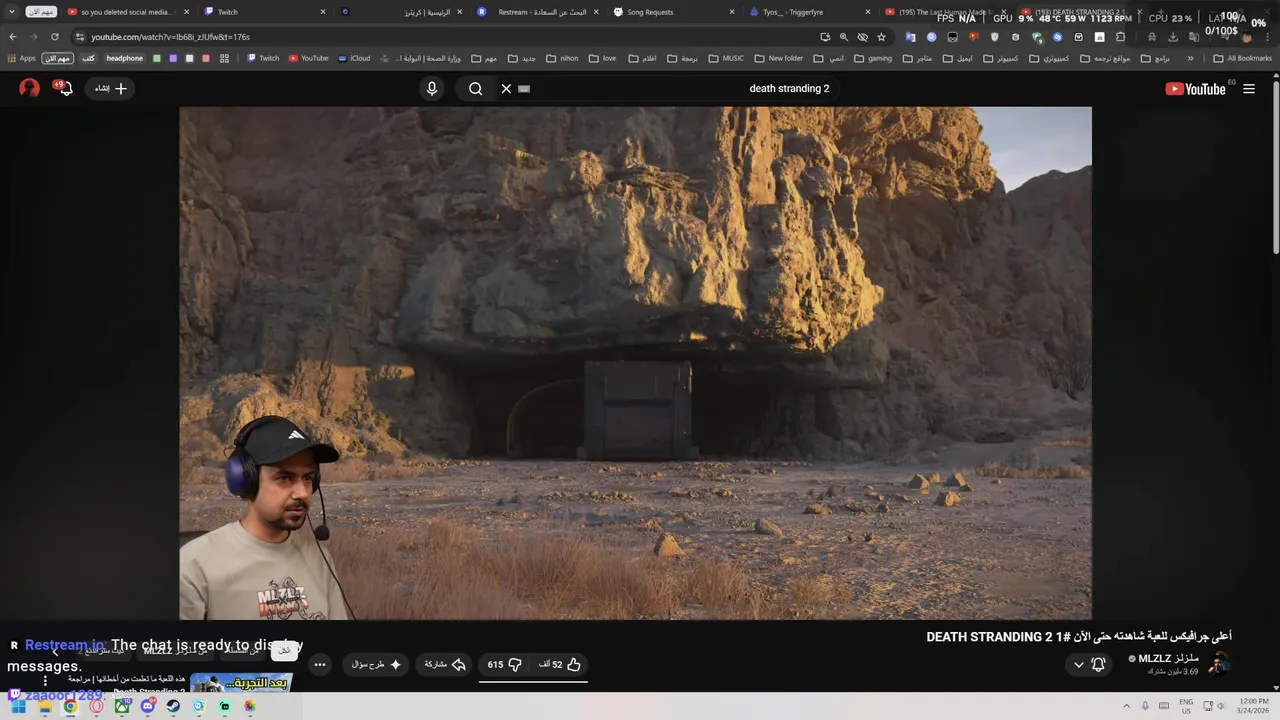Open Discord from the taskbar
Image resolution: width=1280 pixels, height=720 pixels.
[x=148, y=706]
